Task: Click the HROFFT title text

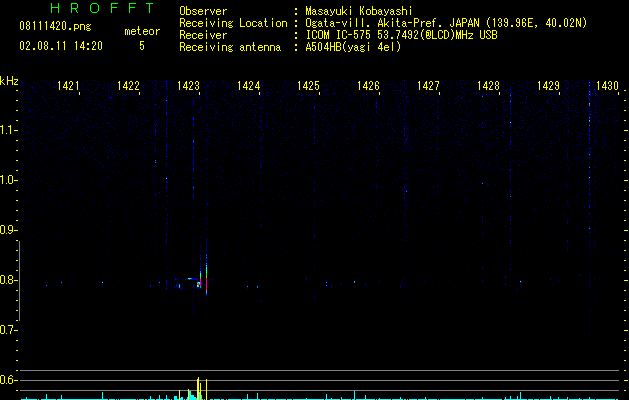Action: tap(102, 8)
